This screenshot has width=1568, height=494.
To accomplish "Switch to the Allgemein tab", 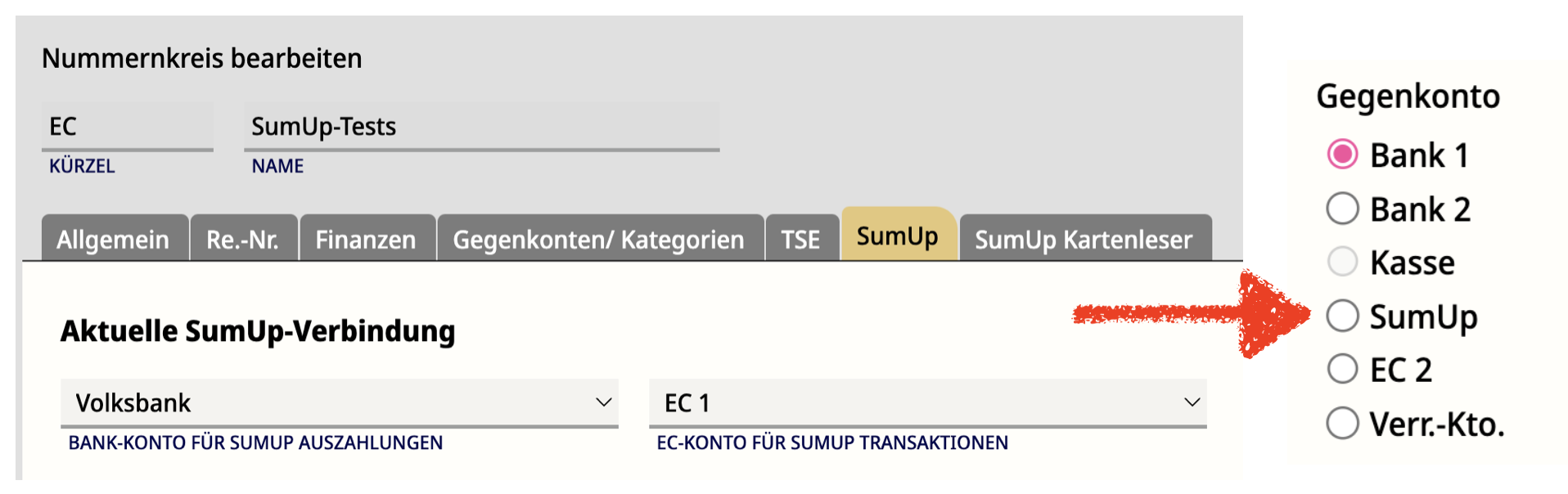I will pos(113,240).
